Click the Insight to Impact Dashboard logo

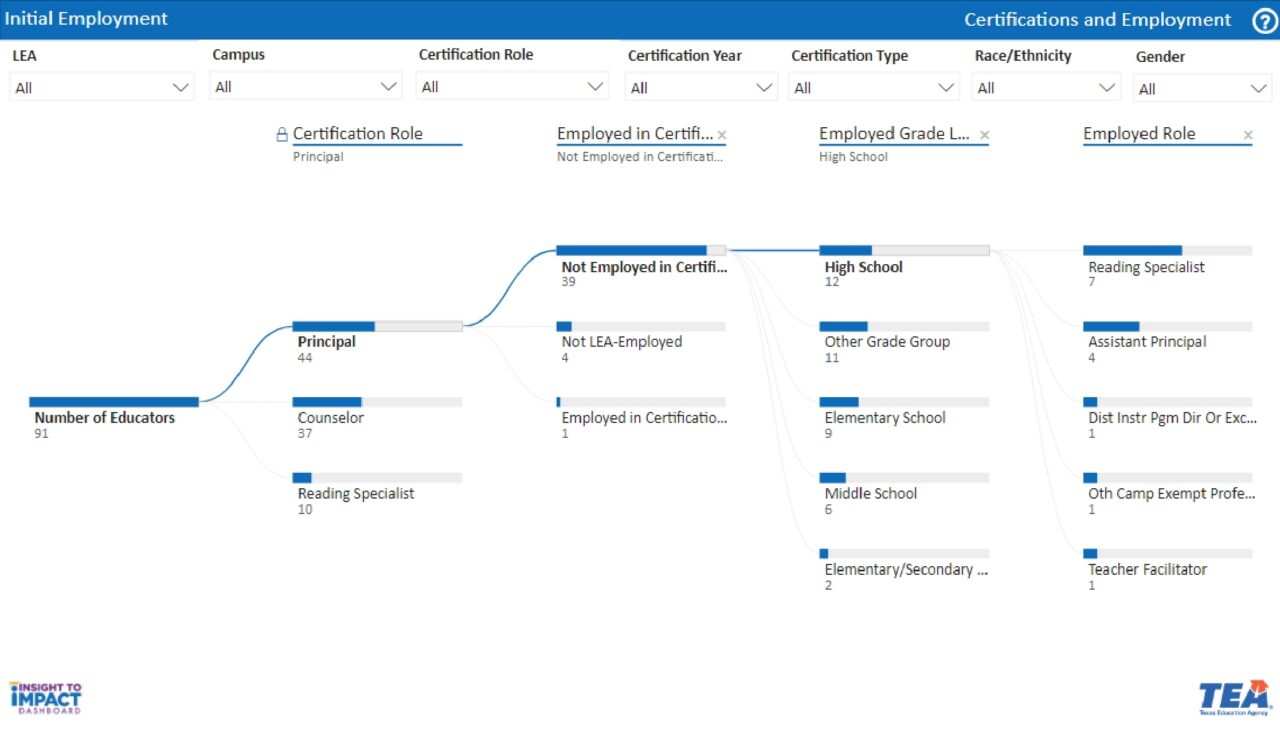pos(44,697)
